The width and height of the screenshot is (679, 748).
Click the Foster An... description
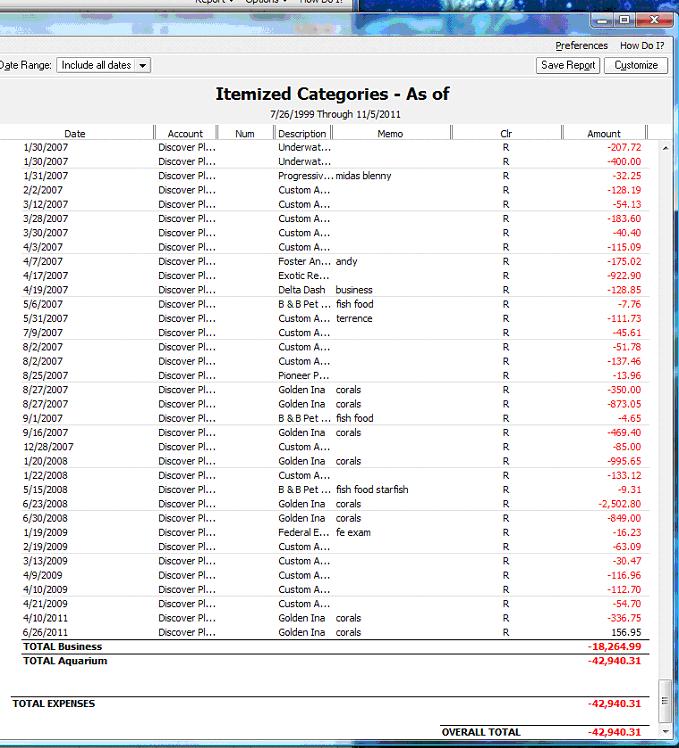(304, 261)
